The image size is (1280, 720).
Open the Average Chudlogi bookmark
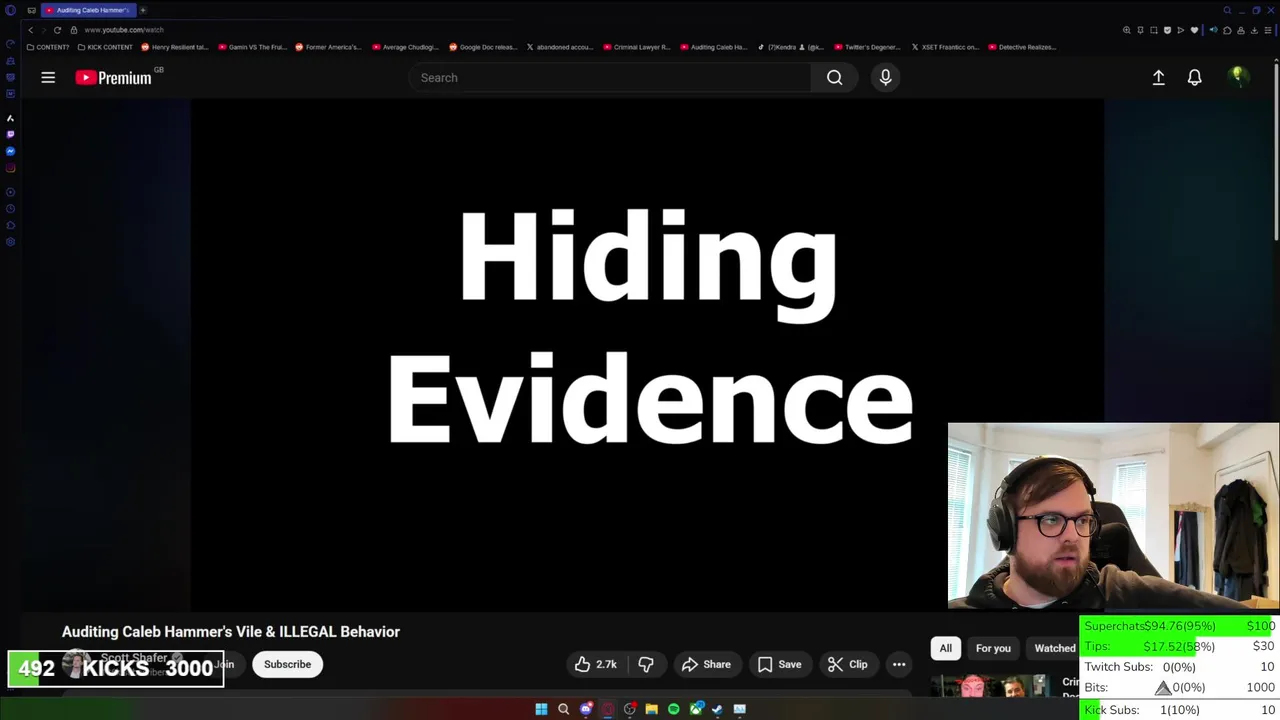[406, 47]
